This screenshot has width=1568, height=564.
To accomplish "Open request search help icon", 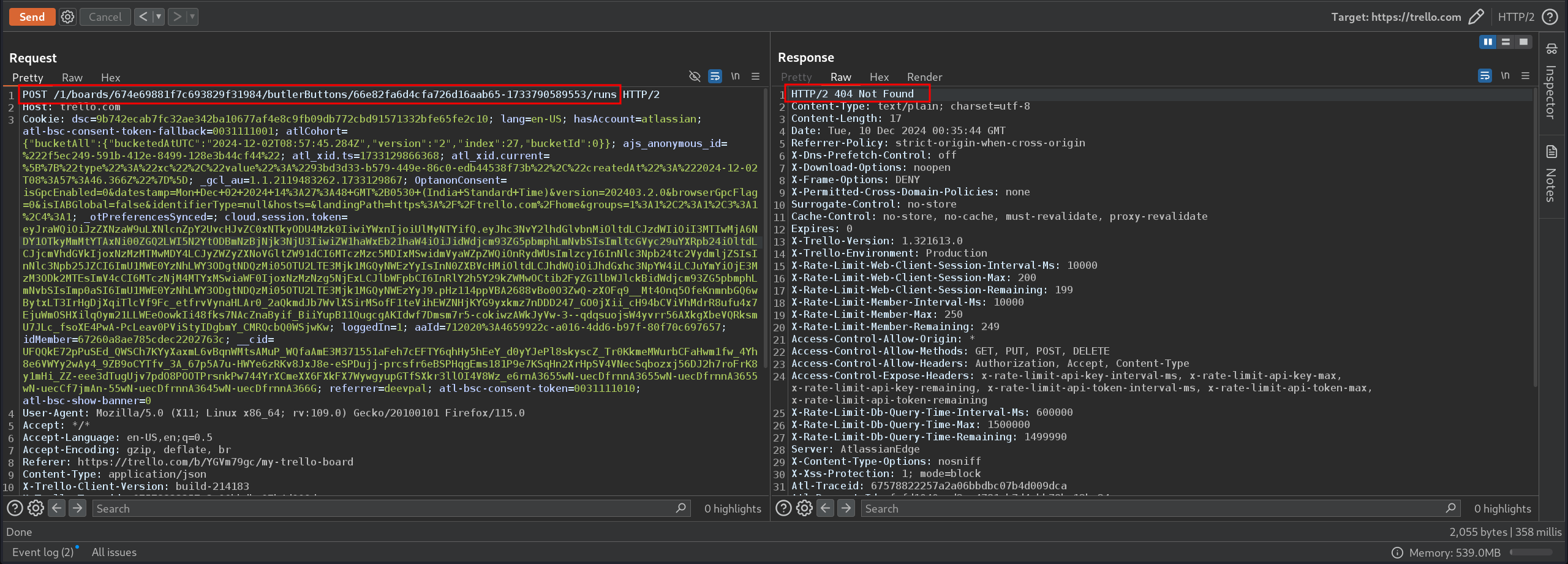I will pyautogui.click(x=15, y=508).
